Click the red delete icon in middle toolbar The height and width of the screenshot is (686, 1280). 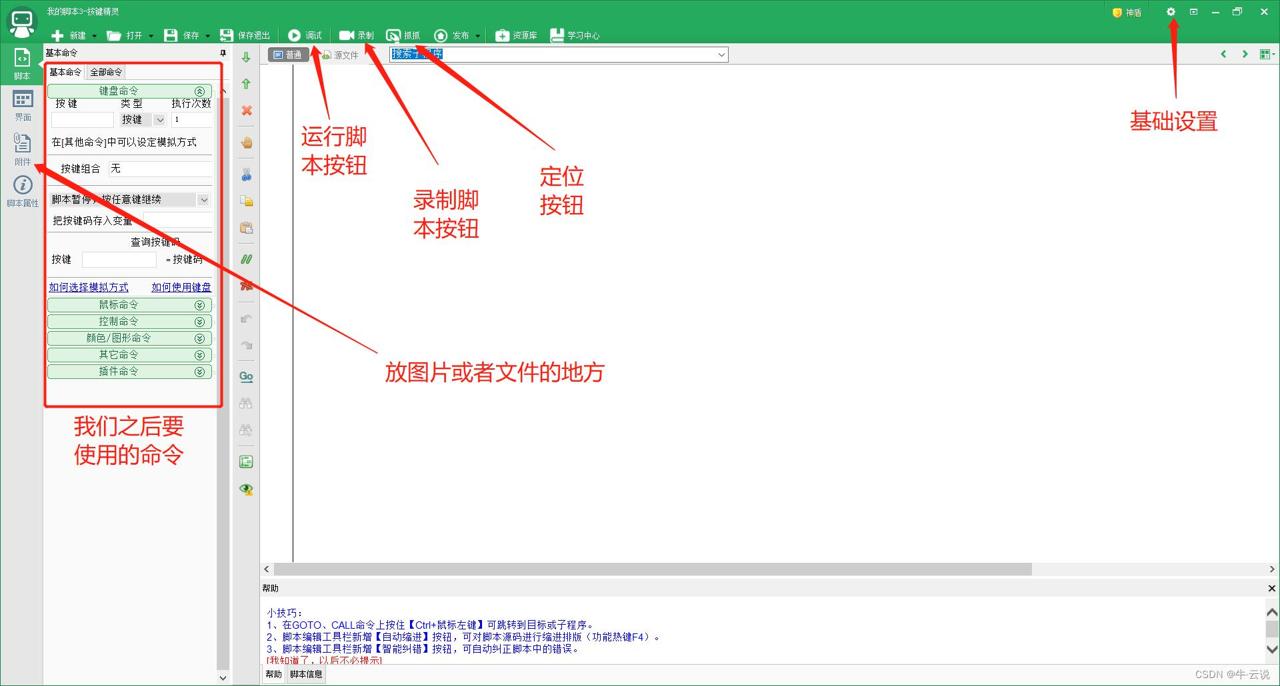(x=246, y=110)
